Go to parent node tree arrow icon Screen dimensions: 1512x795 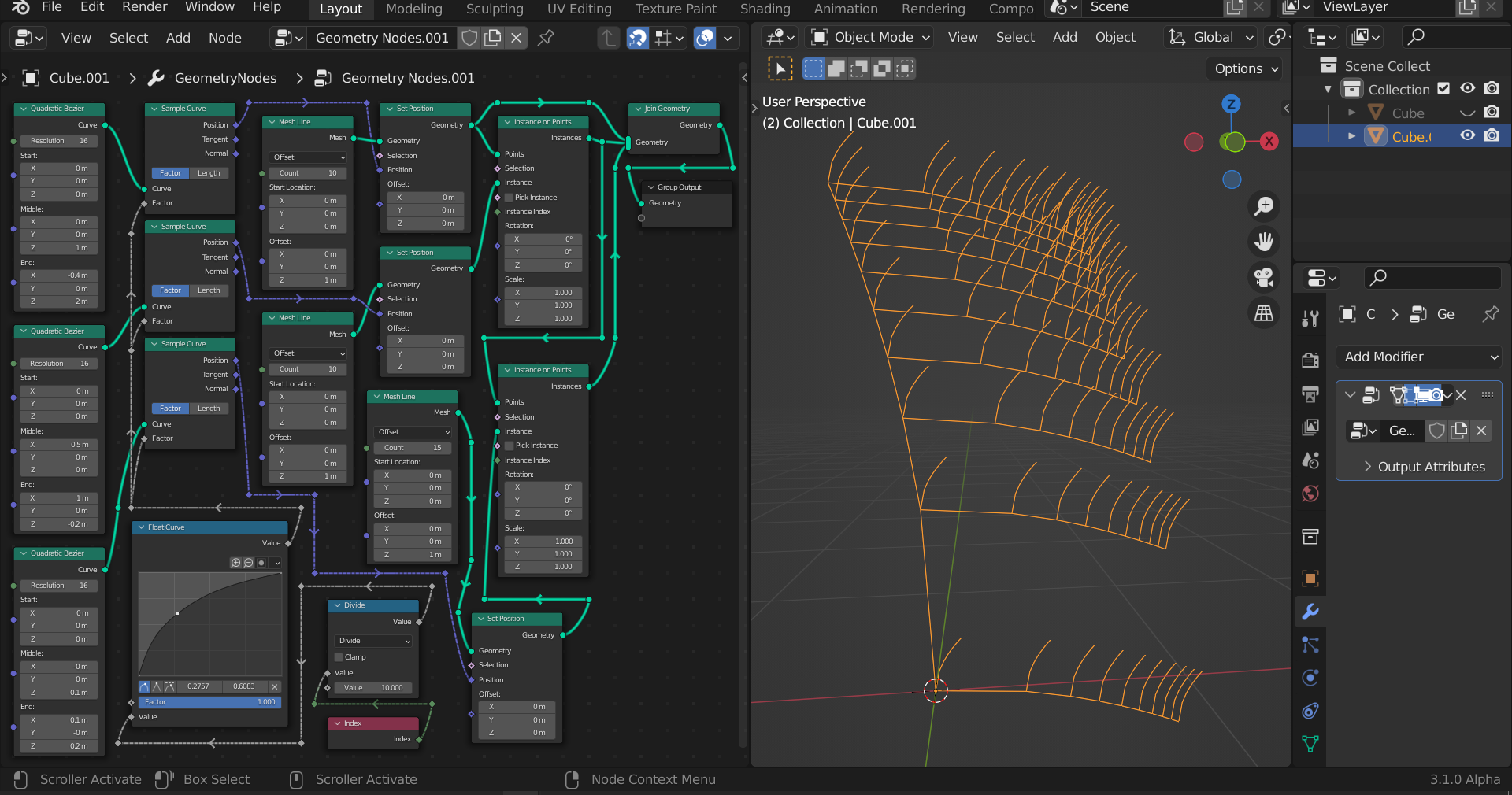tap(608, 38)
